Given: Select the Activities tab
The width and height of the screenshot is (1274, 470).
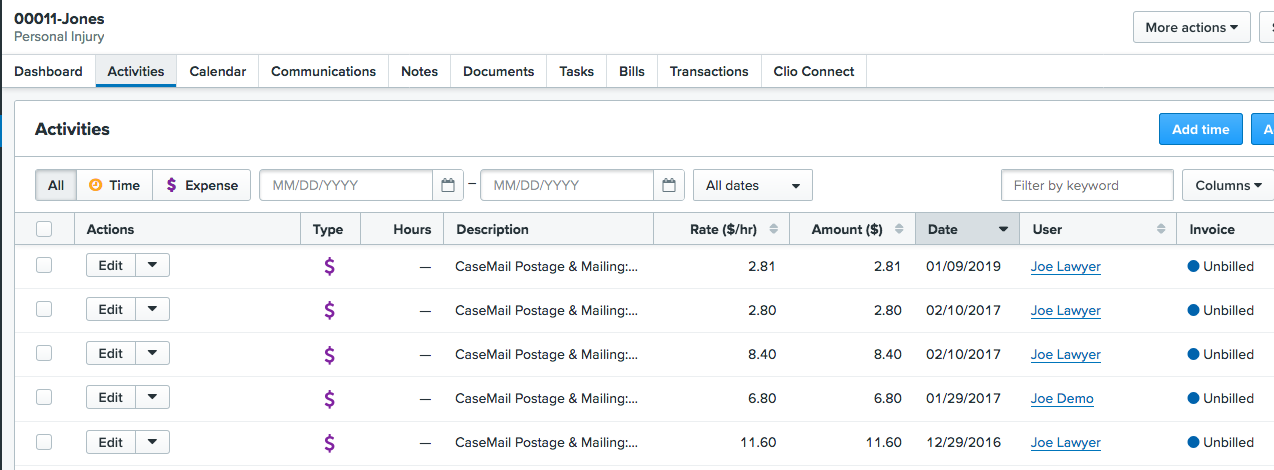Looking at the screenshot, I should (136, 71).
